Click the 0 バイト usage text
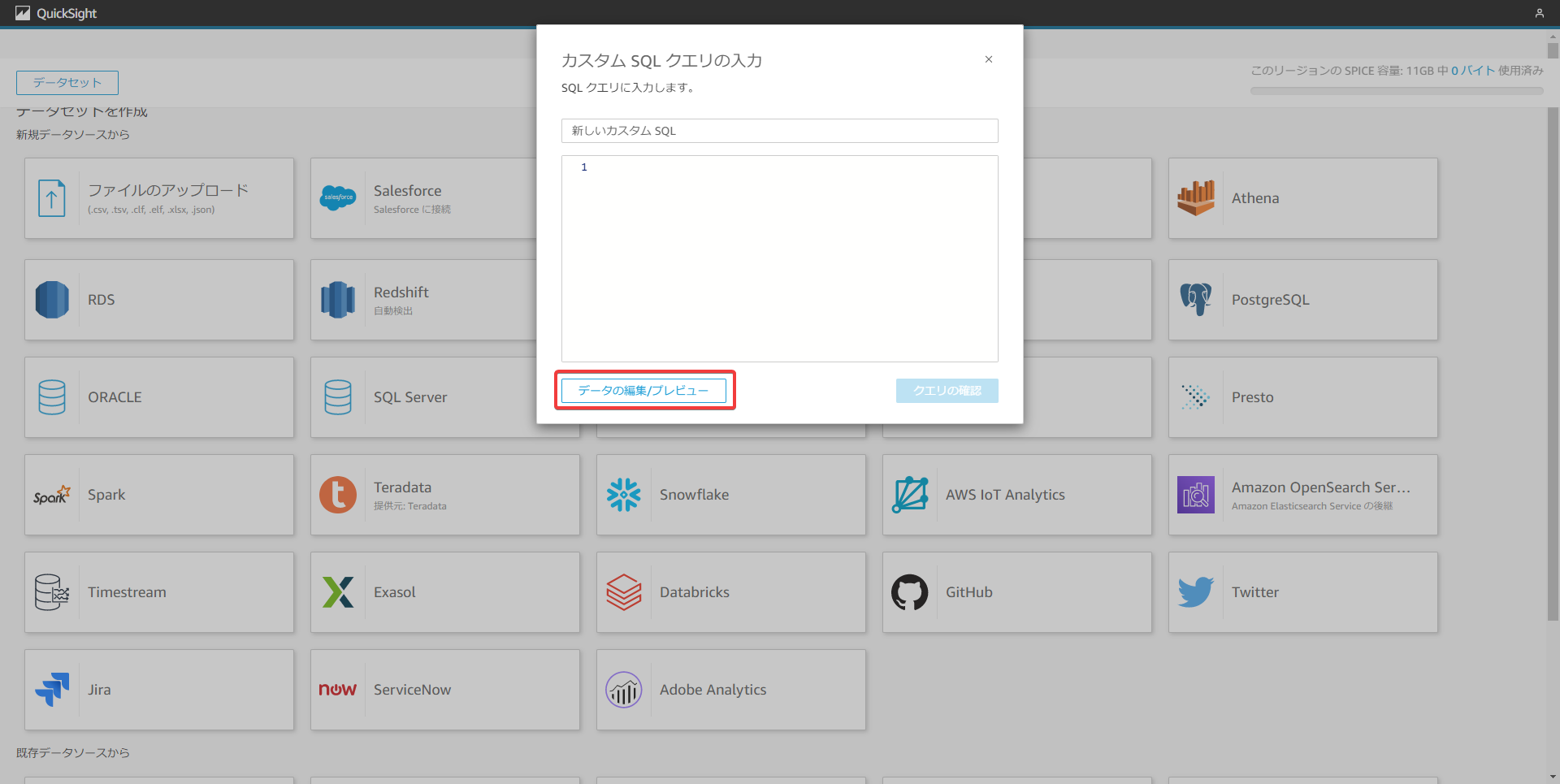1560x784 pixels. pos(1473,71)
